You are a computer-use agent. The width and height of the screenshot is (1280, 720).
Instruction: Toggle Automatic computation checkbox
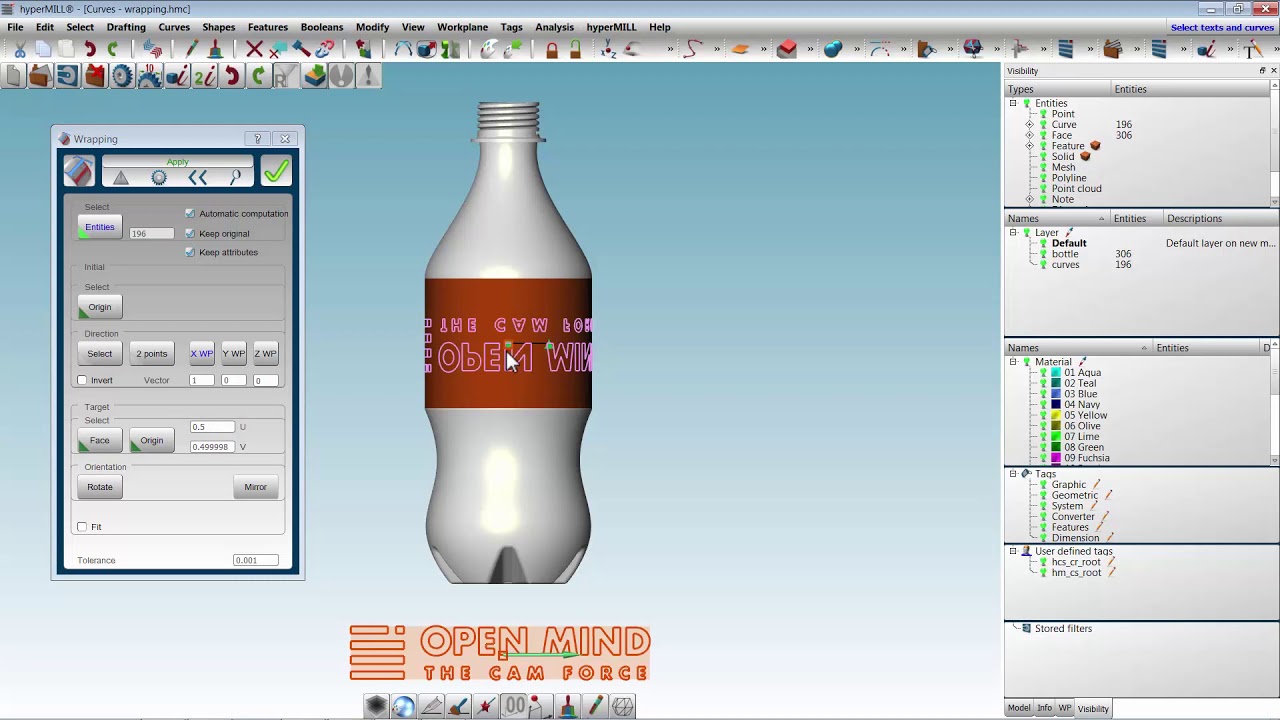(190, 213)
